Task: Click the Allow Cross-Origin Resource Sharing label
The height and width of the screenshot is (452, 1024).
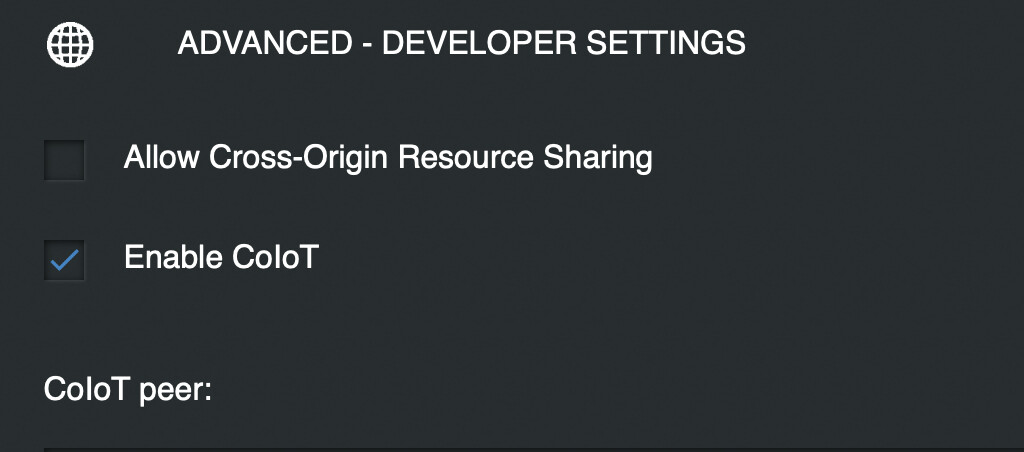Action: [387, 158]
